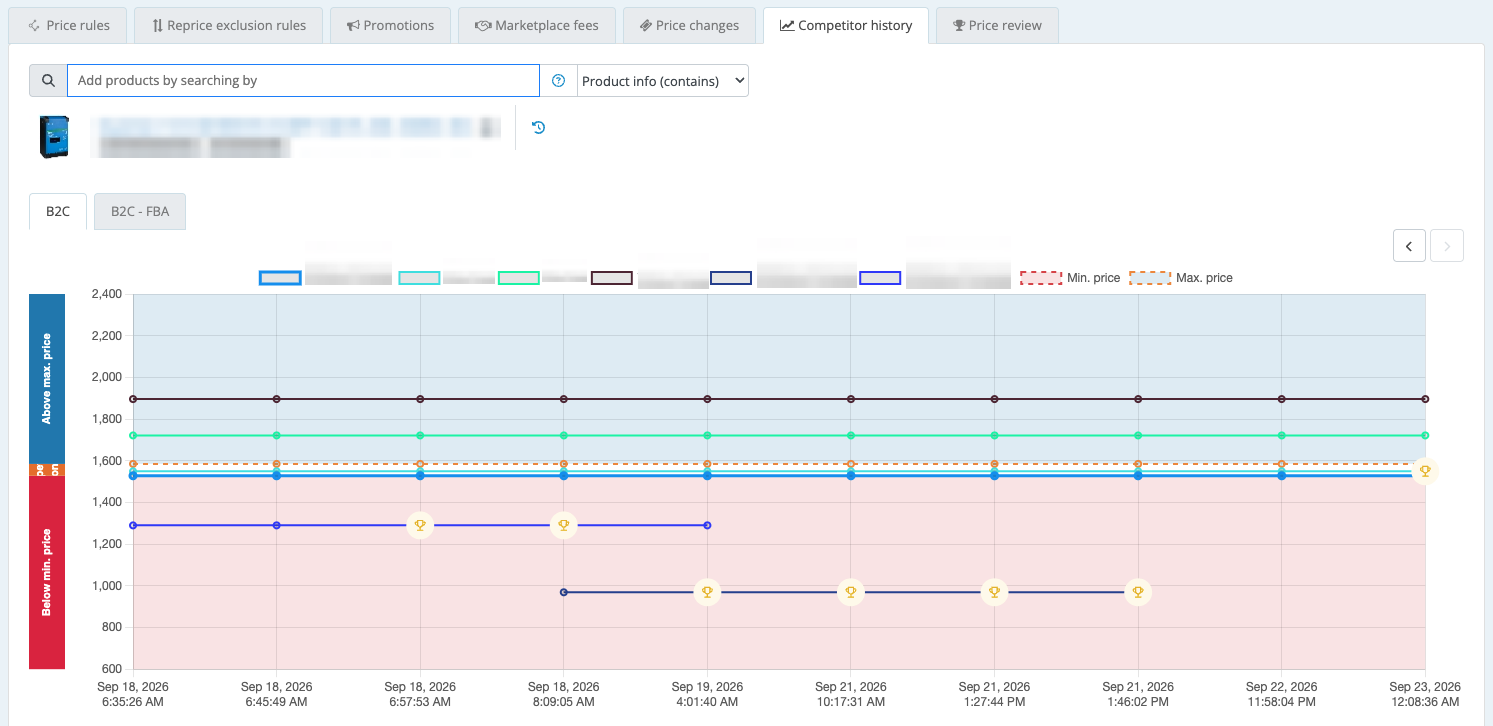1493x726 pixels.
Task: Toggle the bright blue legend swatch series
Action: (880, 278)
